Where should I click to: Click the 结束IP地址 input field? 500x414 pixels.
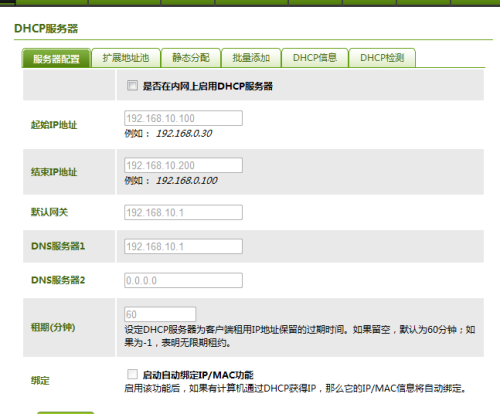pos(183,165)
